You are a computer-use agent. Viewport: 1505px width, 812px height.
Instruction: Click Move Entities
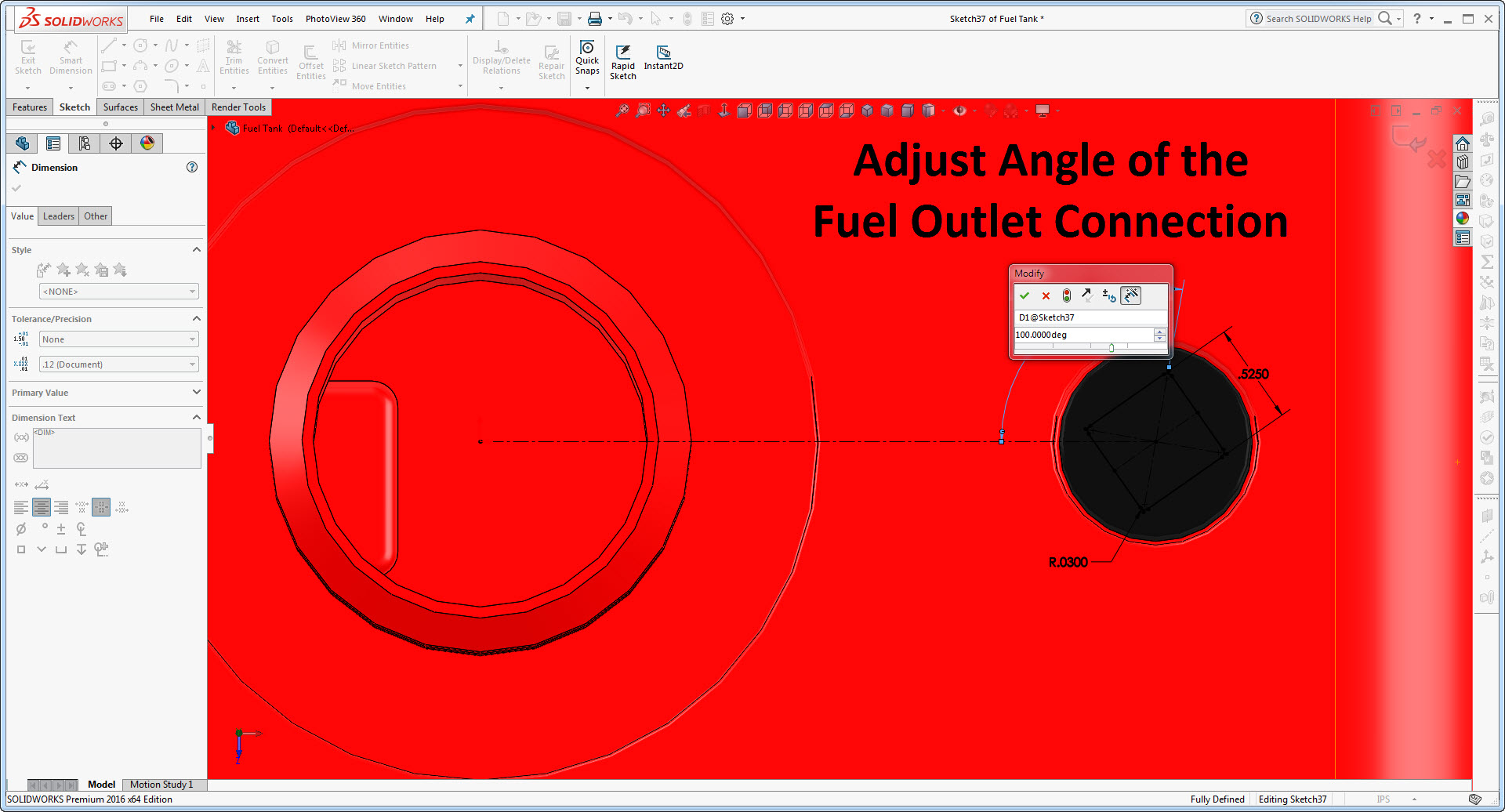[x=369, y=86]
